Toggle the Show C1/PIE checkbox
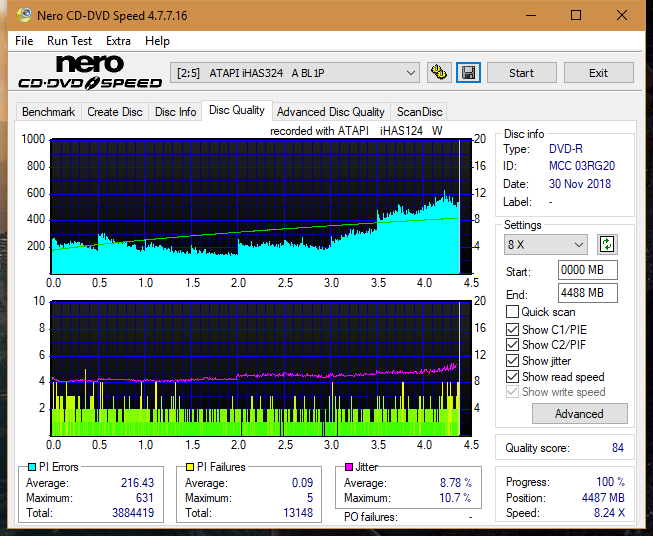Screen dimensions: 653x536 (x=512, y=329)
